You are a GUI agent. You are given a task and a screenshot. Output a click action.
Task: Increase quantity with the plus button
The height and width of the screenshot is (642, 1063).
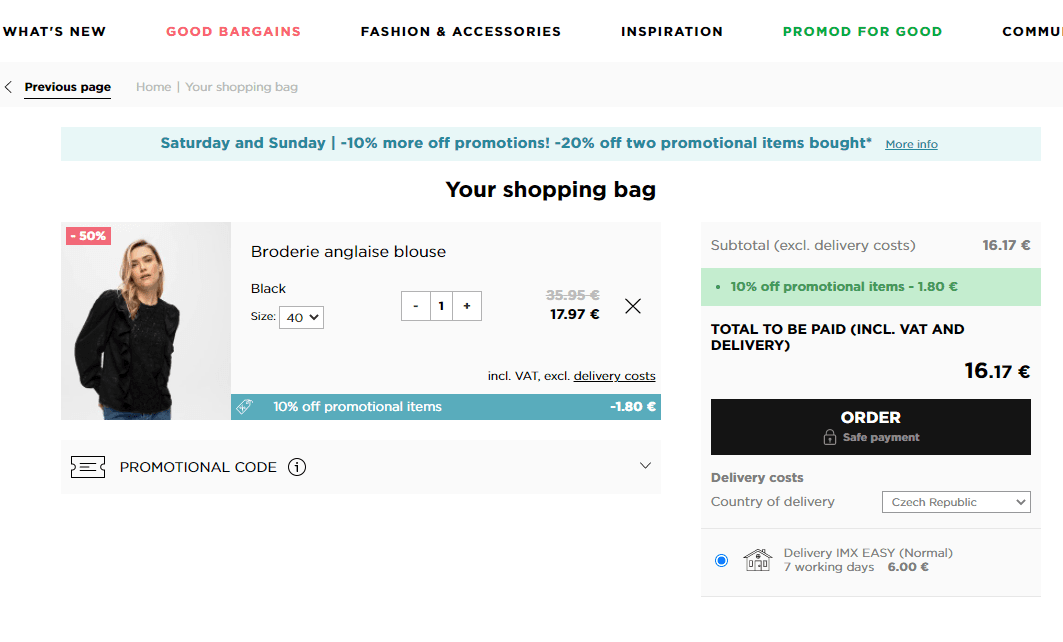[x=466, y=306]
